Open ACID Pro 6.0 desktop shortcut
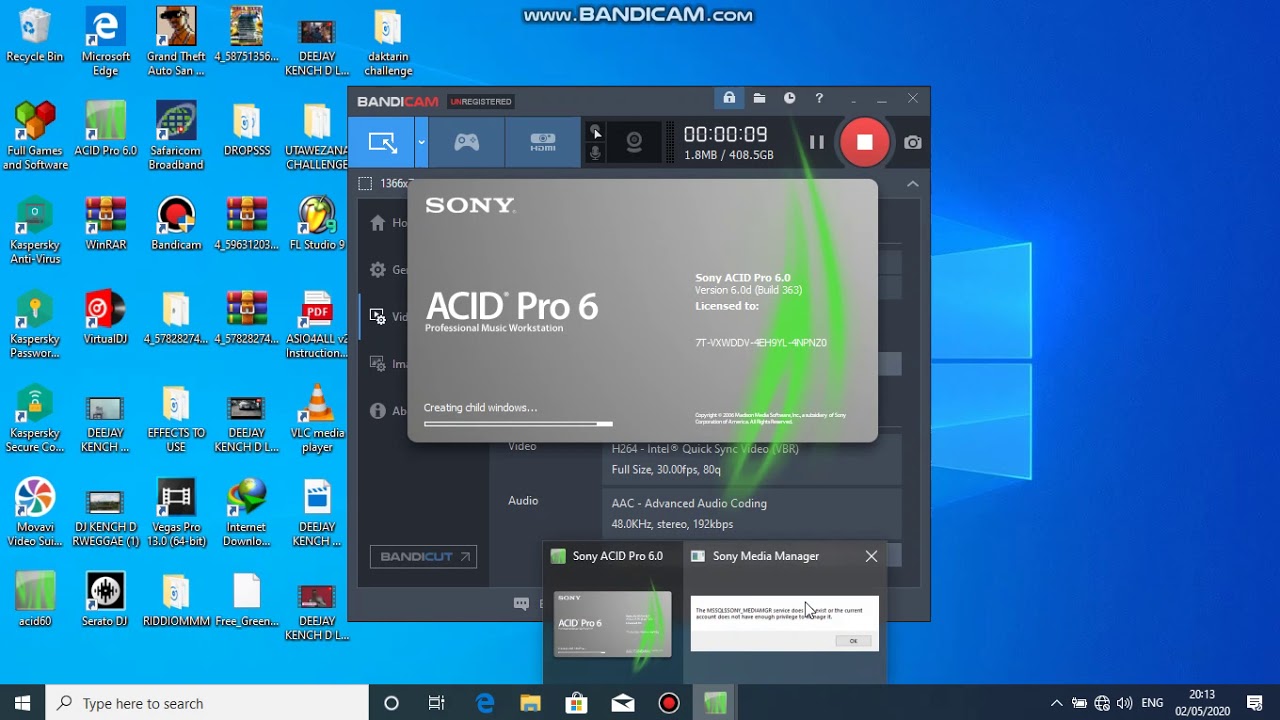Viewport: 1280px width, 720px height. tap(105, 128)
